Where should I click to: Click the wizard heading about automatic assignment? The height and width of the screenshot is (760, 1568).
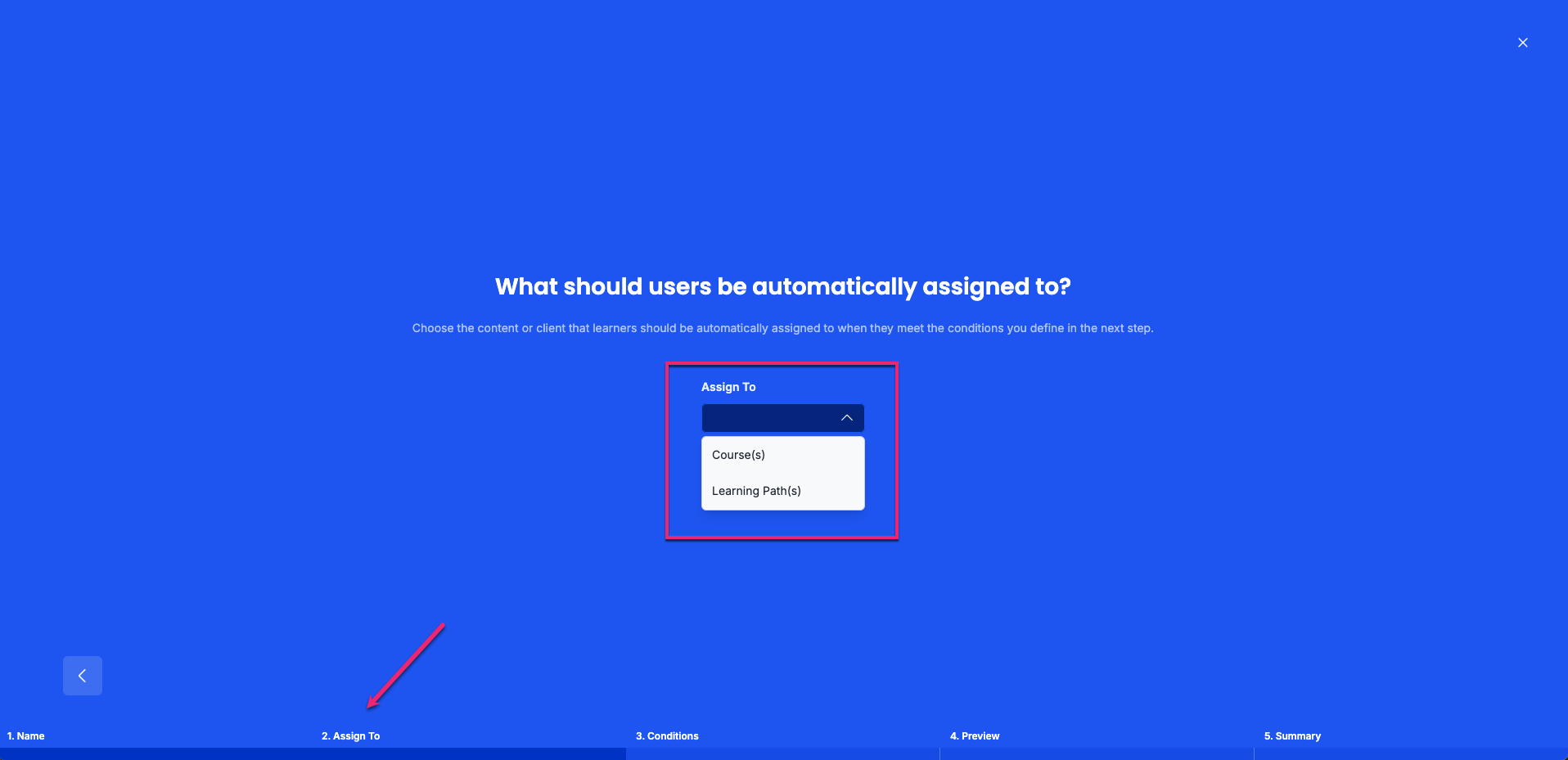click(x=783, y=286)
